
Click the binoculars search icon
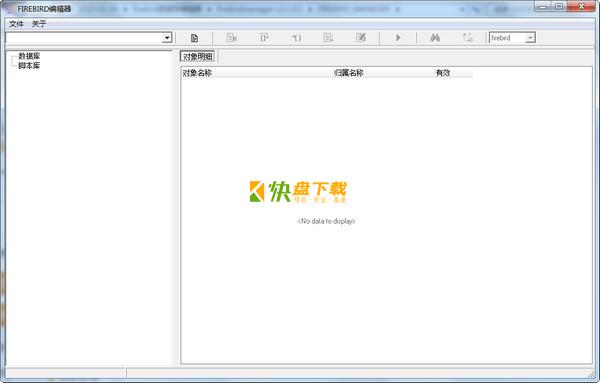pyautogui.click(x=435, y=38)
